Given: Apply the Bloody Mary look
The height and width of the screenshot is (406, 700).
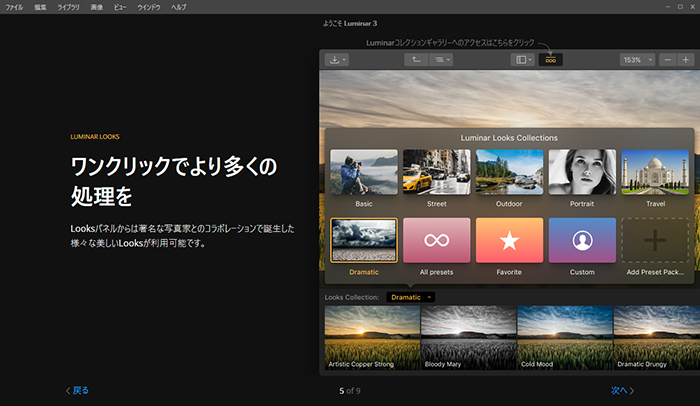Looking at the screenshot, I should [x=469, y=338].
